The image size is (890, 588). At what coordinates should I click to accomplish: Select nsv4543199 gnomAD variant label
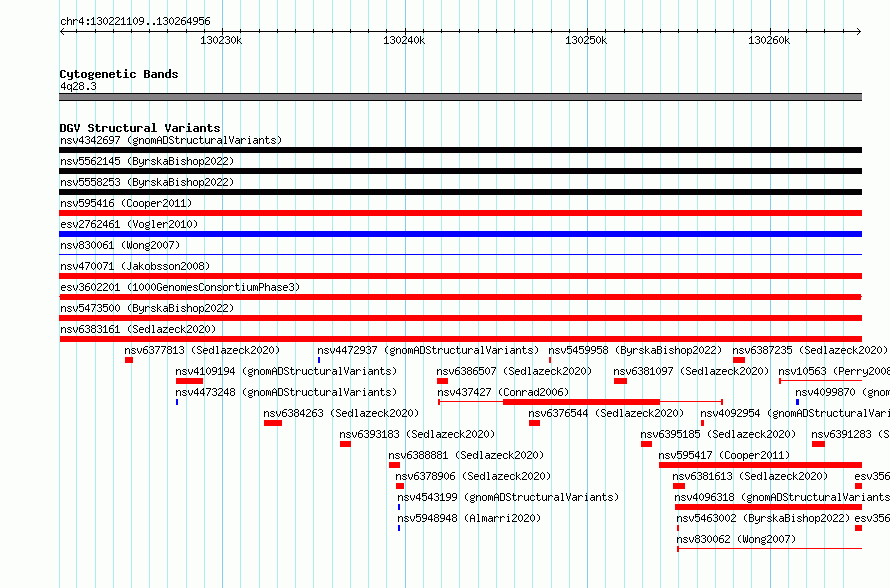point(508,497)
